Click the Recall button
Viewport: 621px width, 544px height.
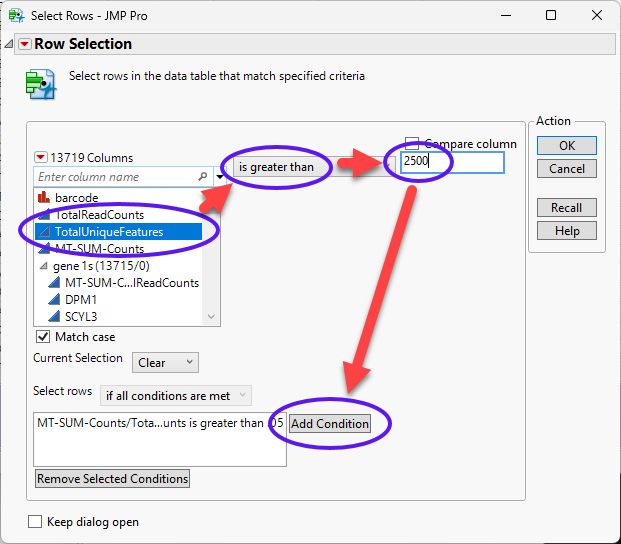(567, 207)
